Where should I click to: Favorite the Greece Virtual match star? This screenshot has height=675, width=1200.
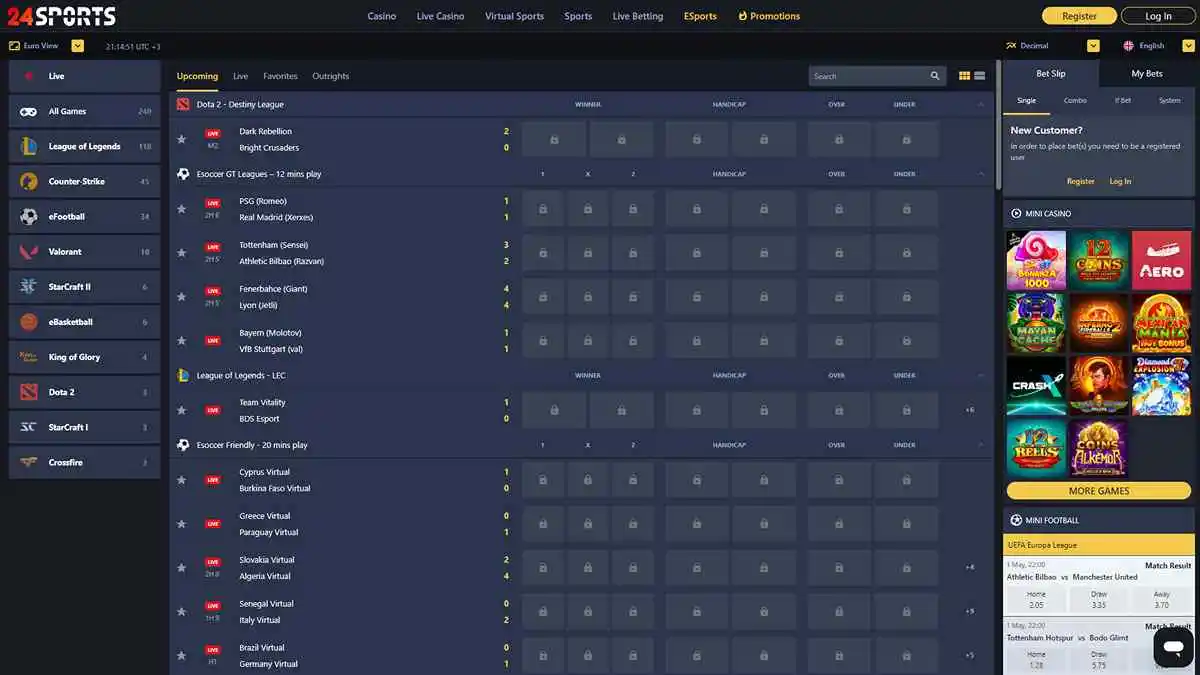[181, 524]
